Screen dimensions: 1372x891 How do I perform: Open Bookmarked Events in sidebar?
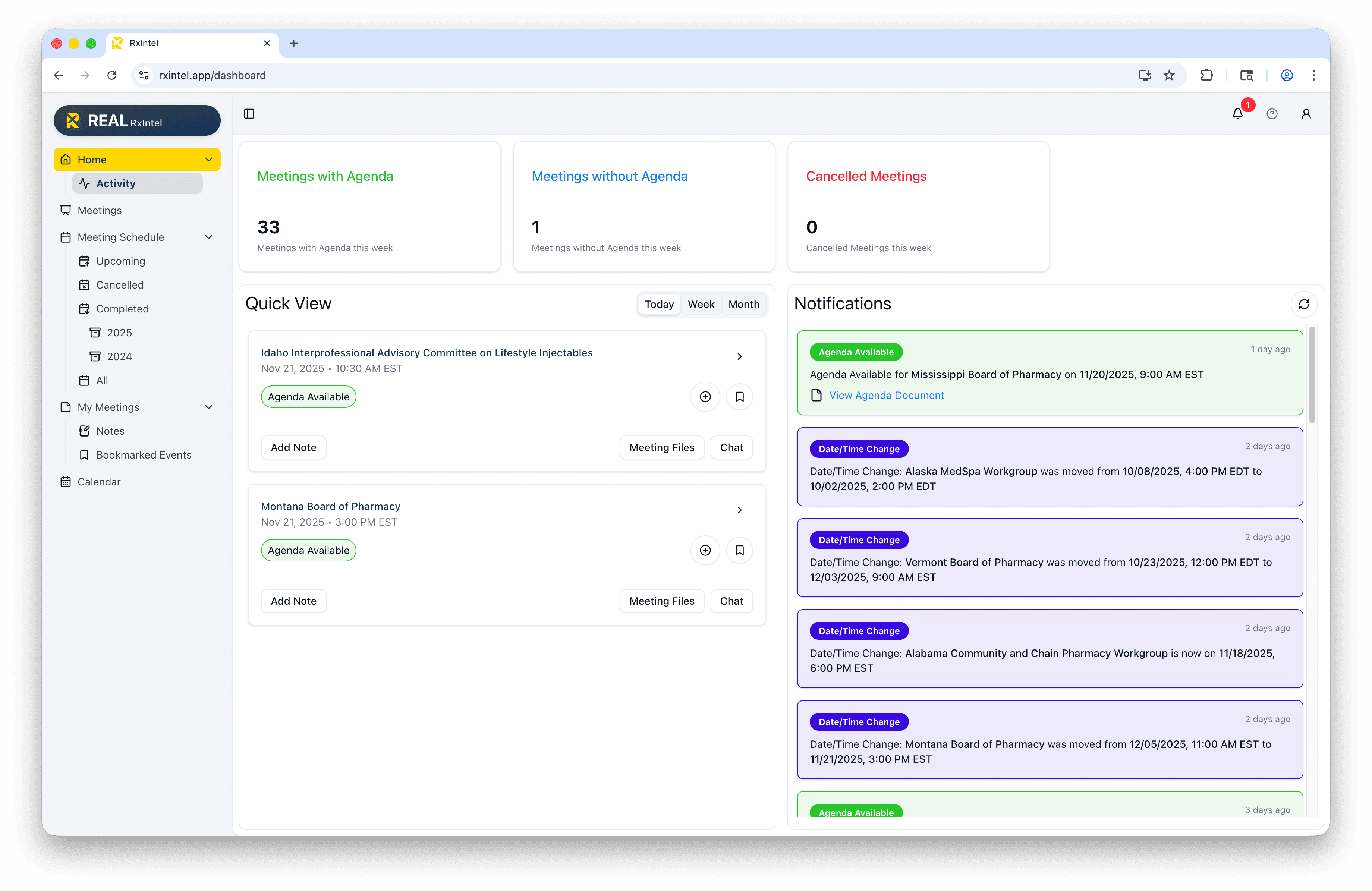pyautogui.click(x=144, y=455)
